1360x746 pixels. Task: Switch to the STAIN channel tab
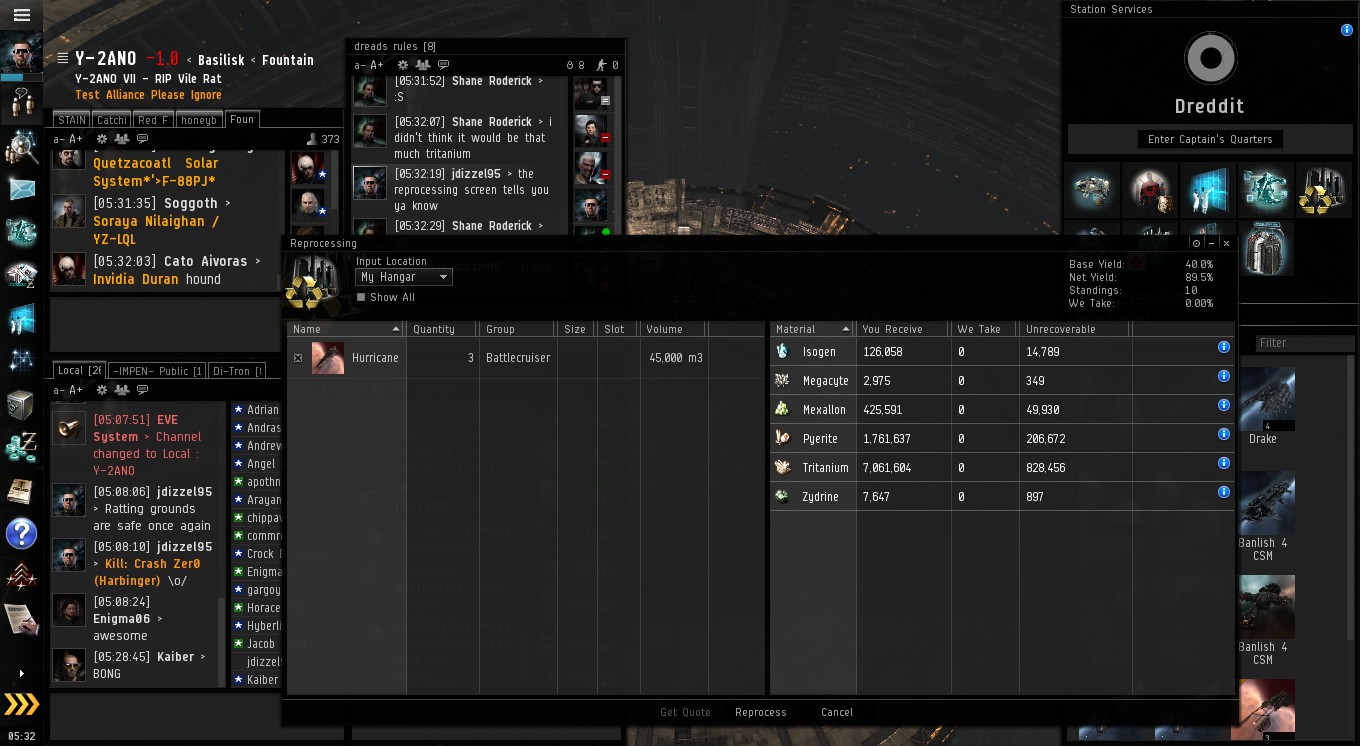point(71,120)
